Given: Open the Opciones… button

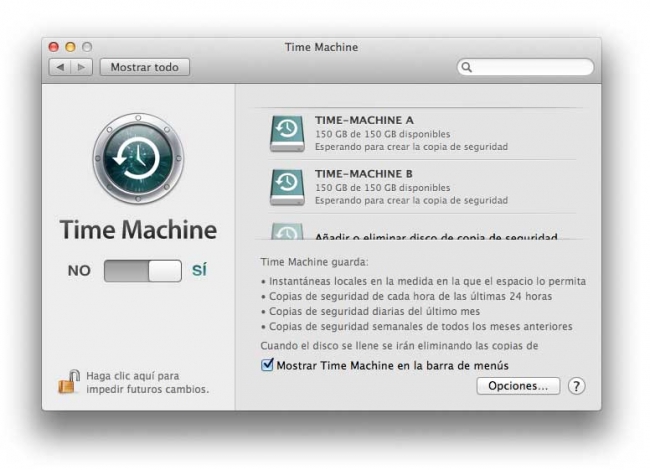Looking at the screenshot, I should (518, 386).
